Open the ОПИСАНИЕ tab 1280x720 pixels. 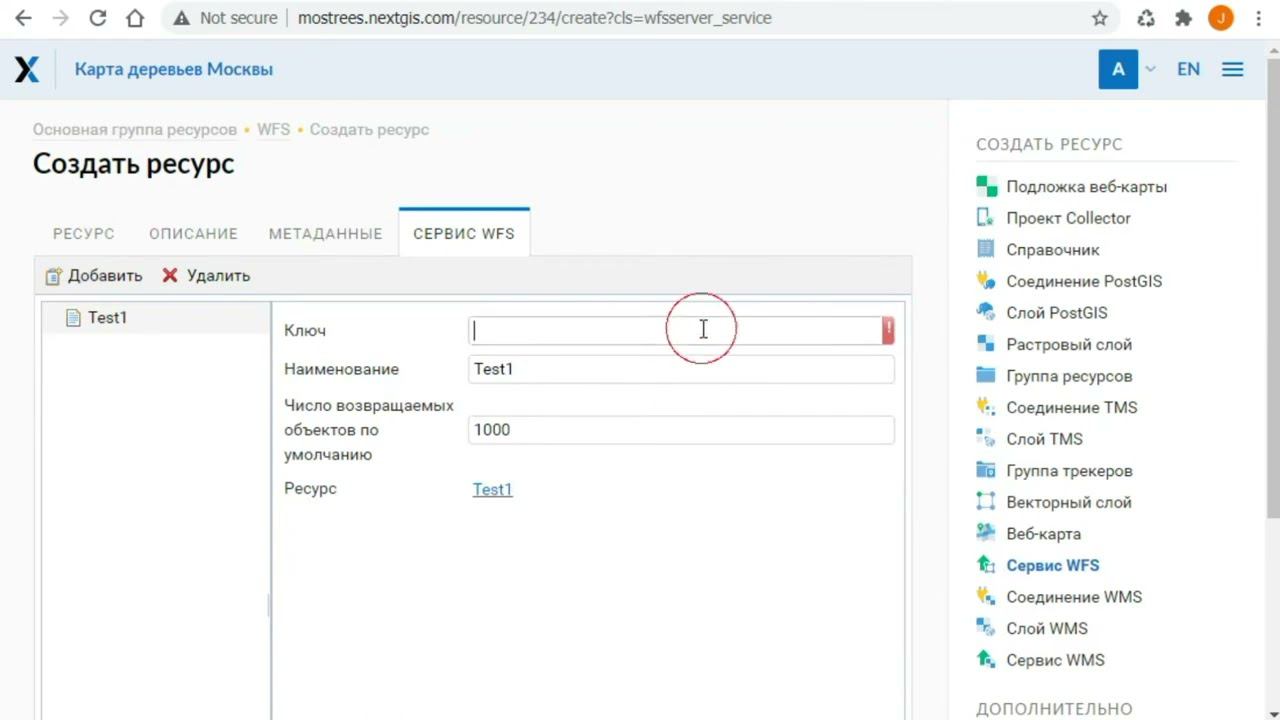coord(193,233)
